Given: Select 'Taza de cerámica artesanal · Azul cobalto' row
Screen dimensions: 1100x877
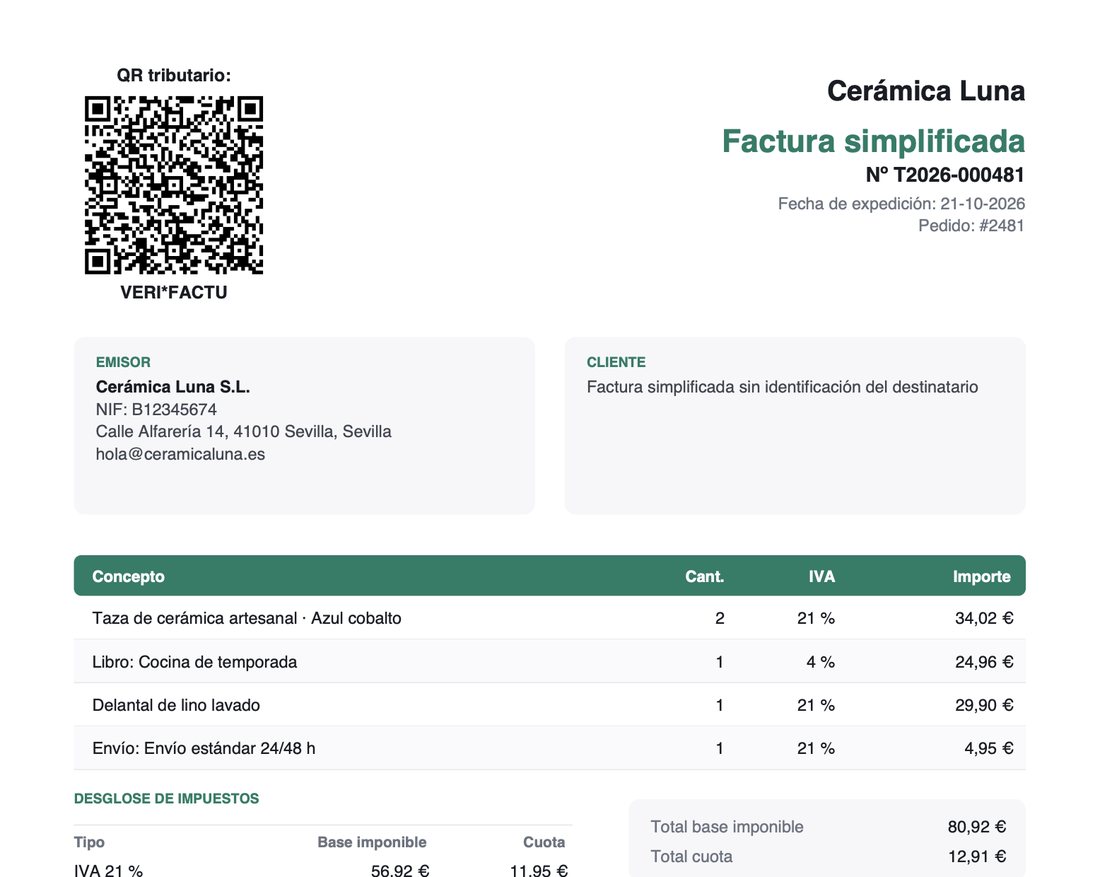Looking at the screenshot, I should (x=549, y=618).
